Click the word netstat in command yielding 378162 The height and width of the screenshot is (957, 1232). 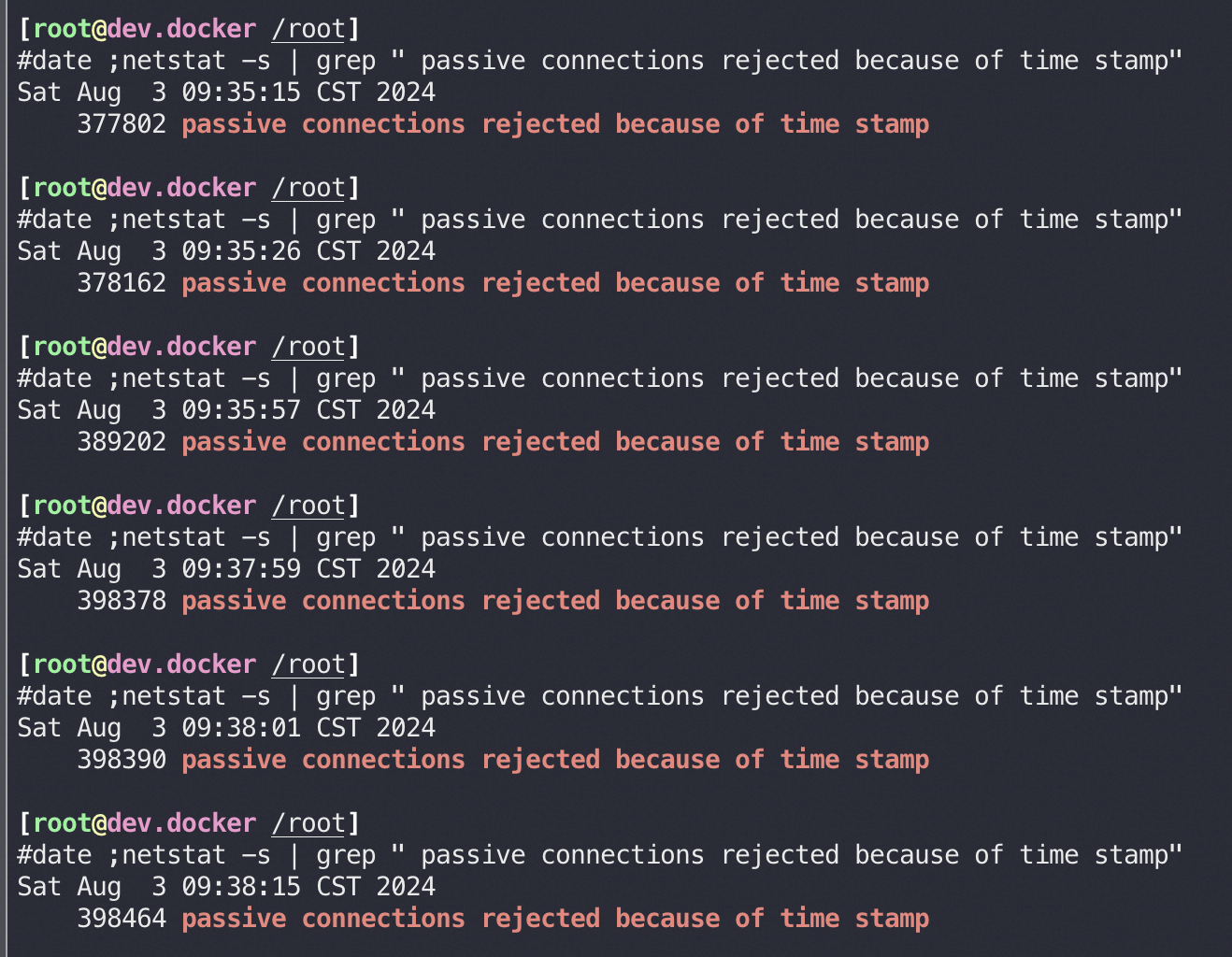pos(174,220)
